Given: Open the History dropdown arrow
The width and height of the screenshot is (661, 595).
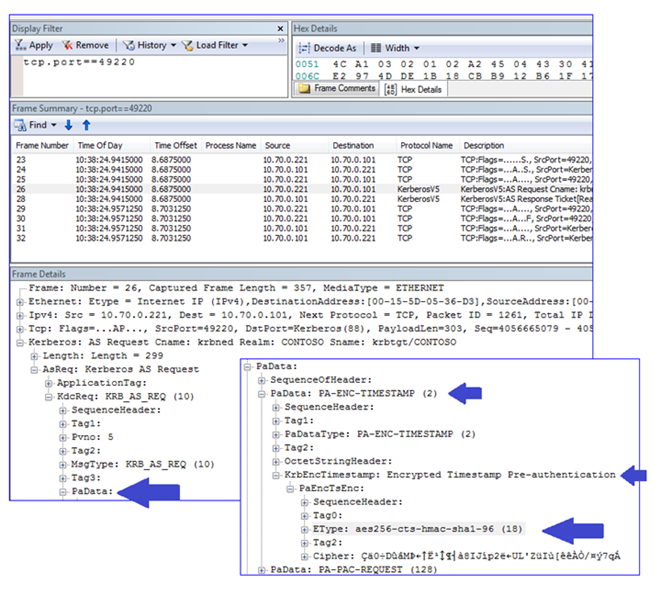Looking at the screenshot, I should 173,45.
